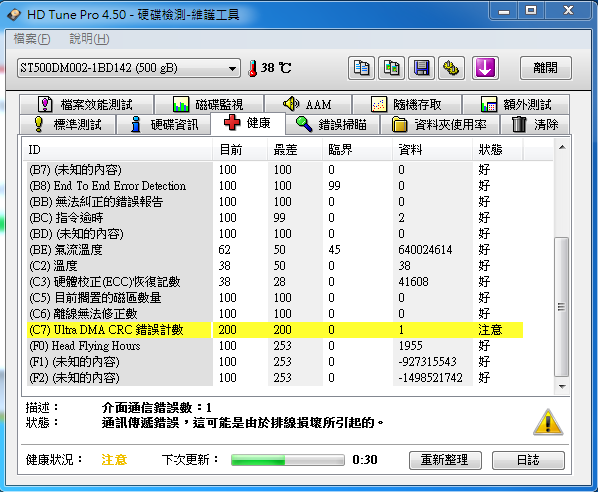
Task: Click the description text 介面通信錯誤數：1
Action: point(157,408)
